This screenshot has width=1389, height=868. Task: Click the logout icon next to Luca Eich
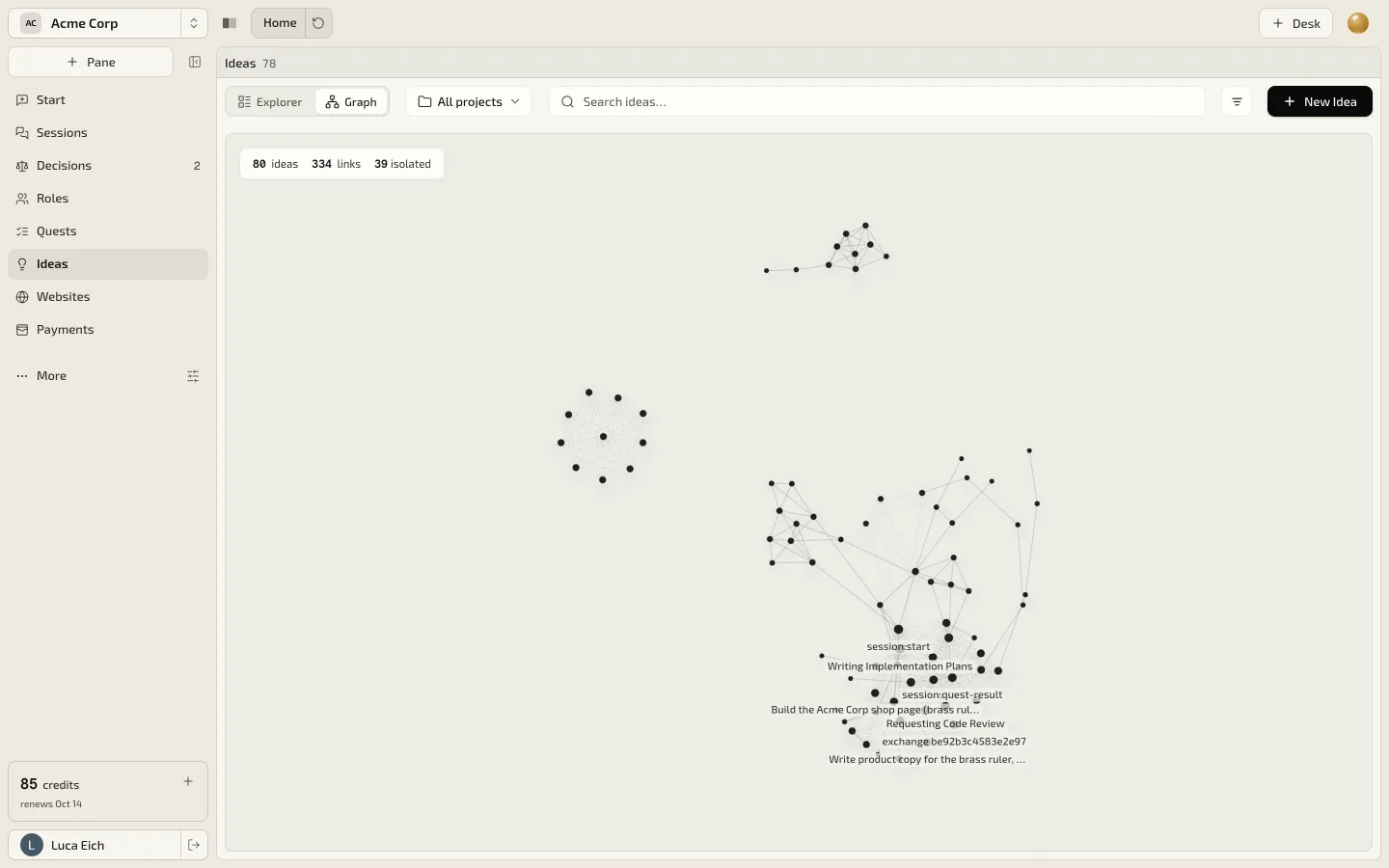point(194,845)
